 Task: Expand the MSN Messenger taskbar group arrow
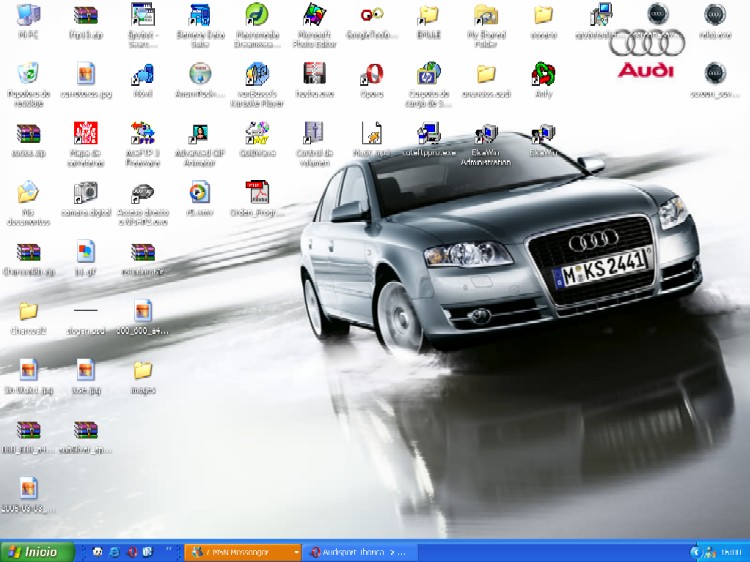tap(296, 552)
